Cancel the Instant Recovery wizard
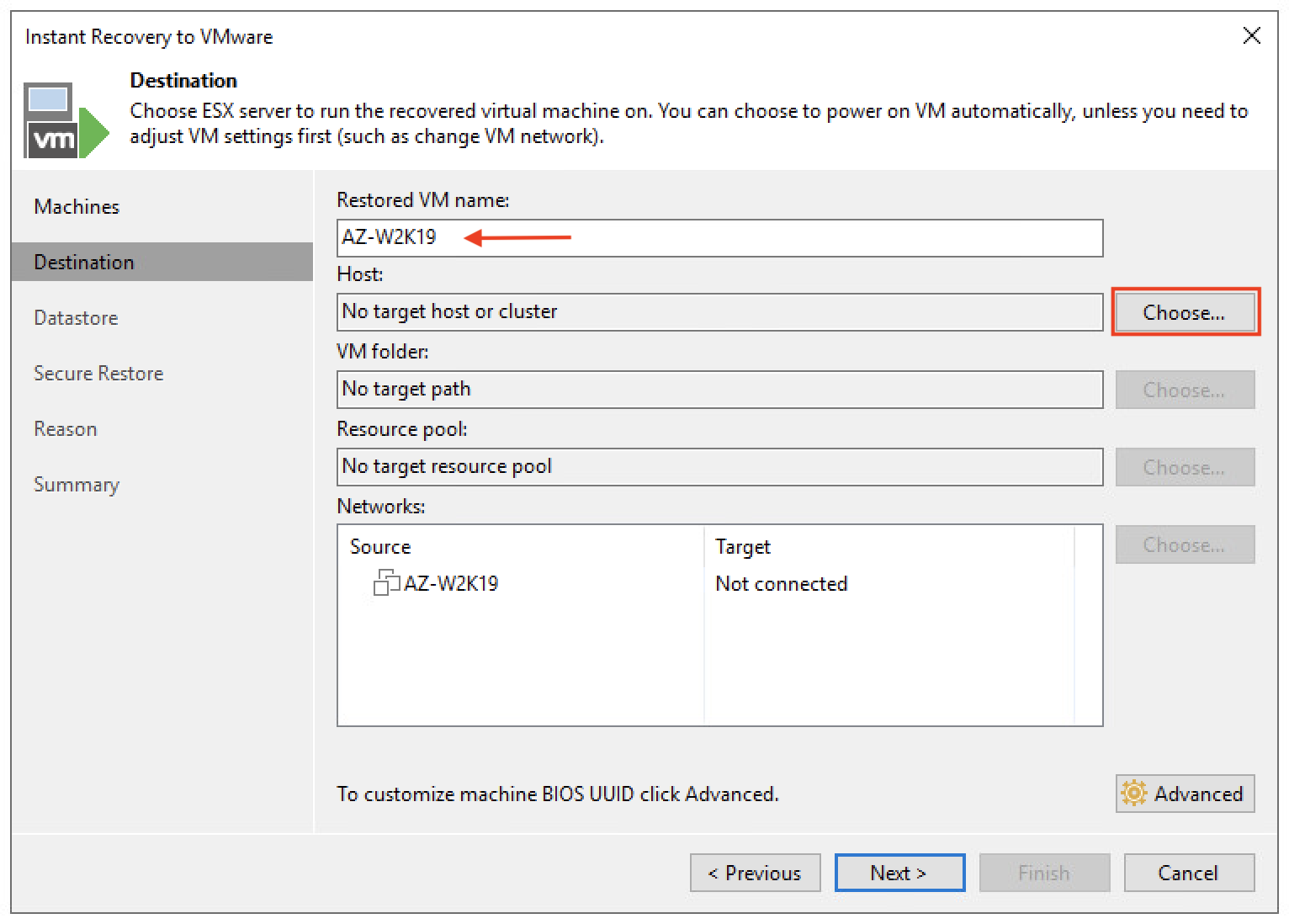The width and height of the screenshot is (1289, 924). click(x=1189, y=873)
